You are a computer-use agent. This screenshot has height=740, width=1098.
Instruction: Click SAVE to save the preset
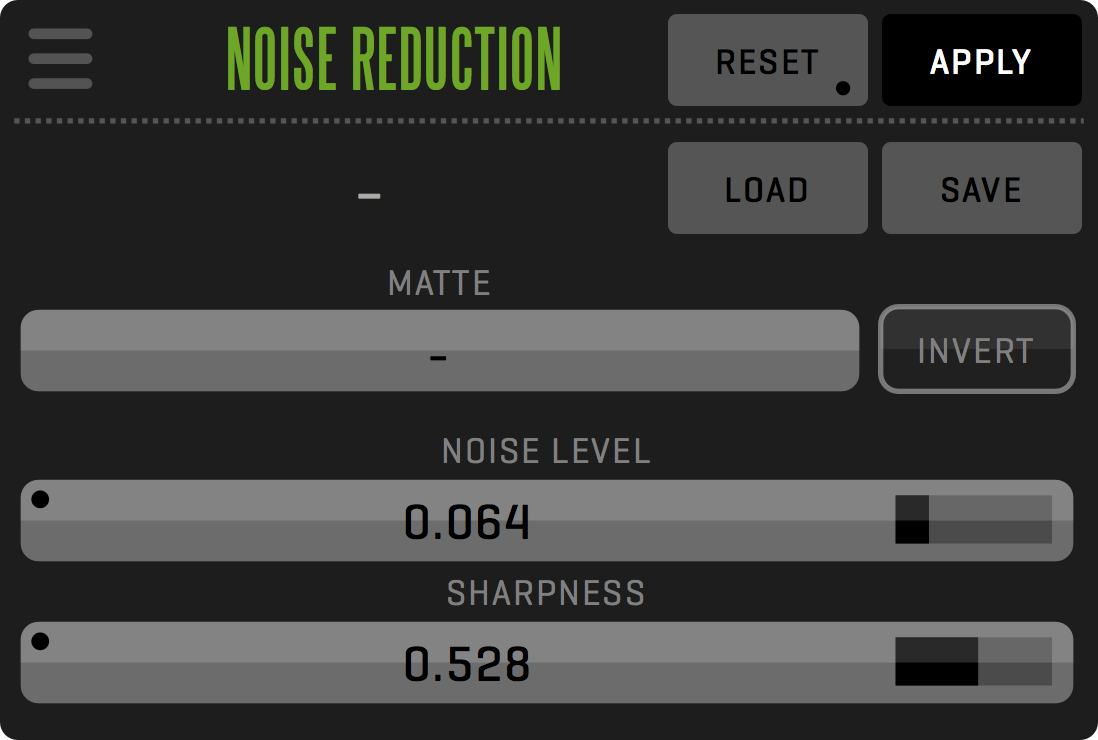click(x=981, y=189)
